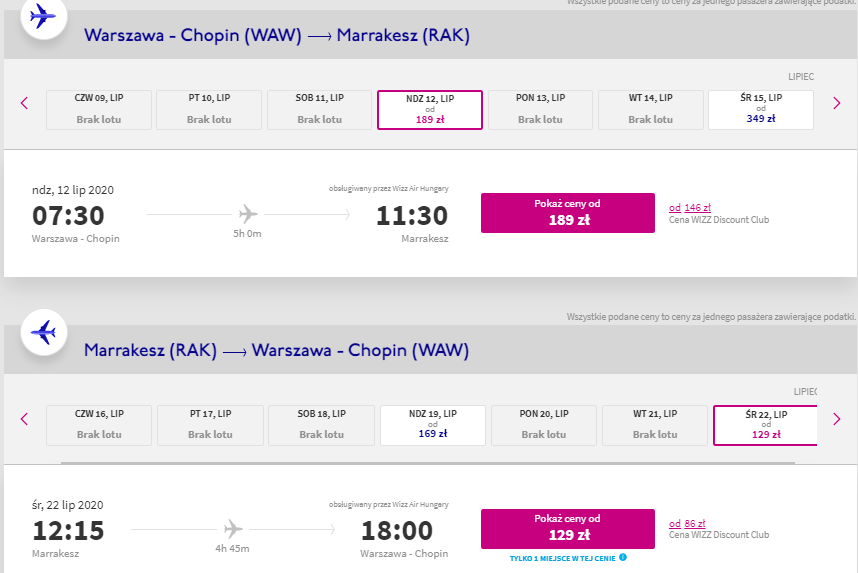Select outbound date ŚR 15, LIP 349 zł
Screen dimensions: 858x573
click(x=761, y=110)
